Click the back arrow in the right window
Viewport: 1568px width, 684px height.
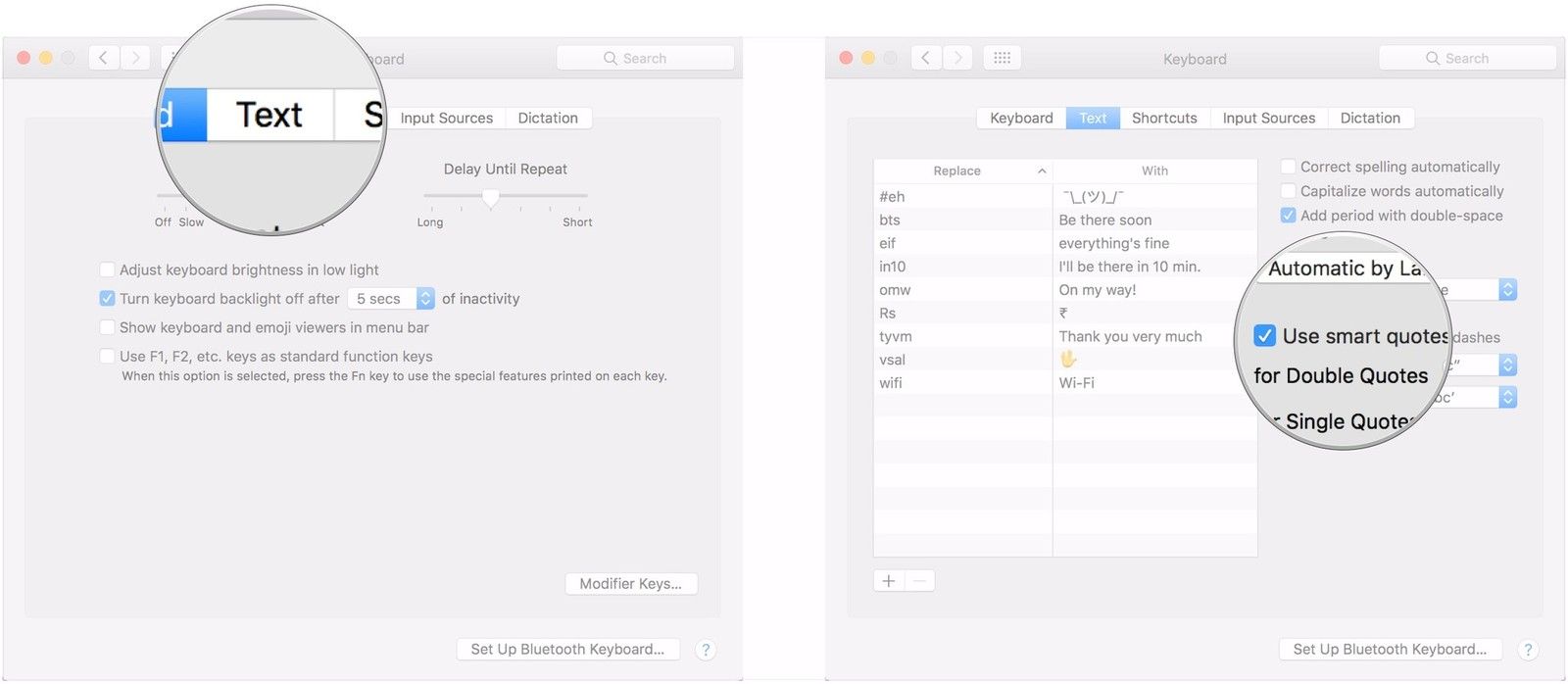(x=926, y=58)
